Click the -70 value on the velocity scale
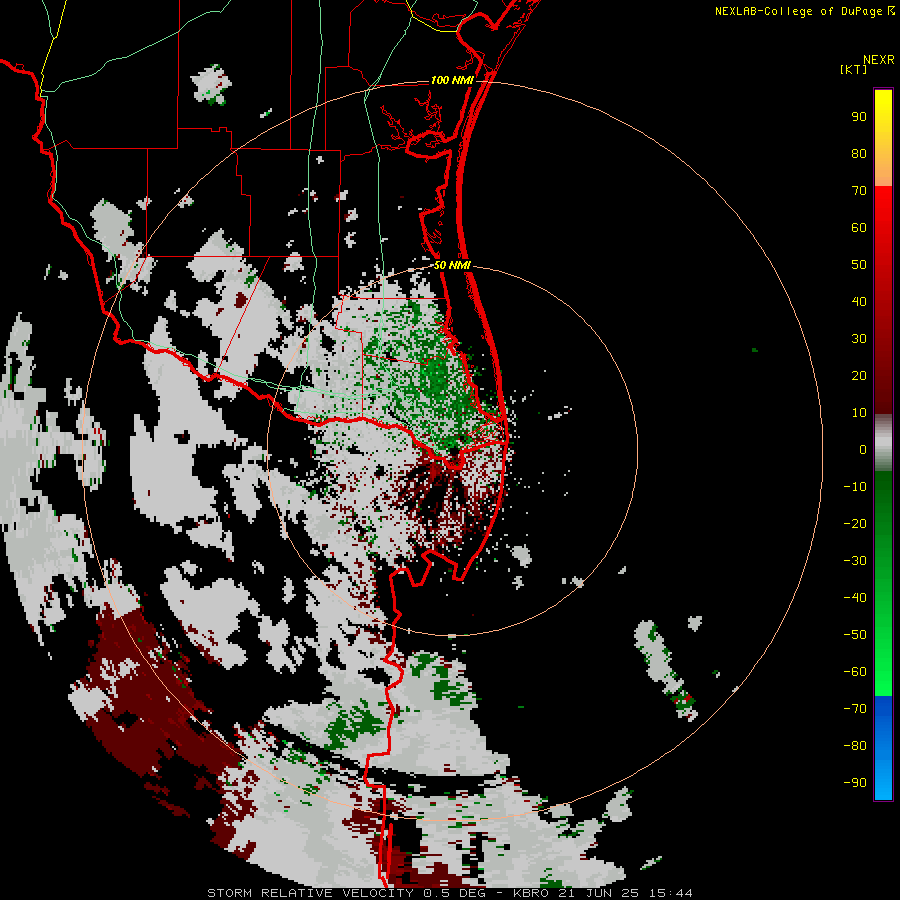The height and width of the screenshot is (900, 900). (855, 708)
